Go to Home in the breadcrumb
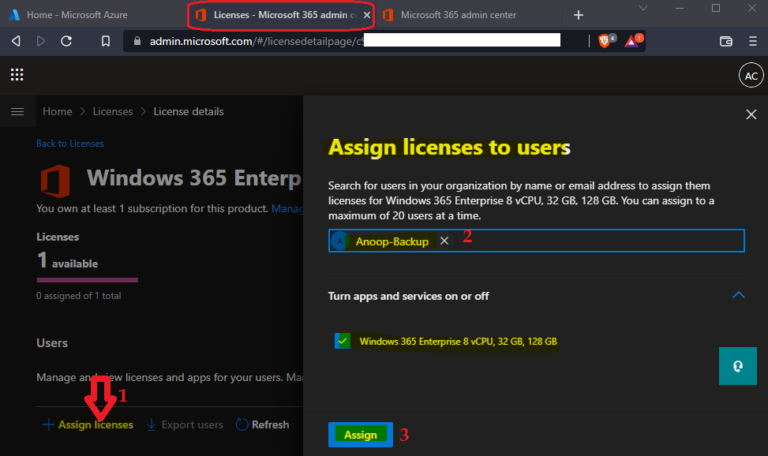Image resolution: width=768 pixels, height=456 pixels. [x=57, y=112]
